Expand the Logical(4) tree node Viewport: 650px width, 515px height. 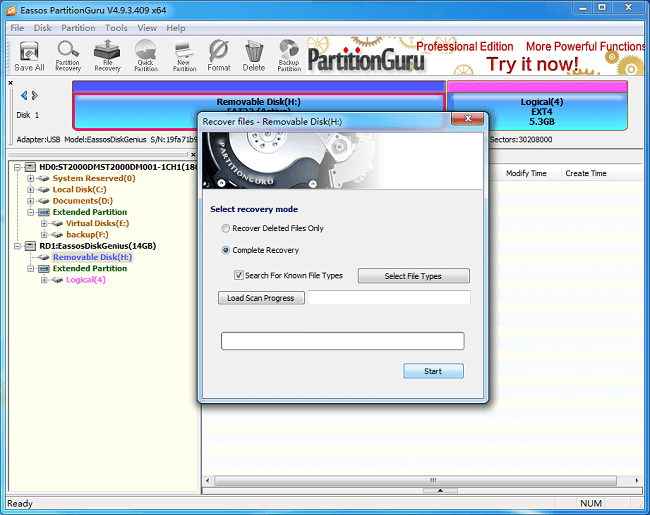tap(44, 280)
